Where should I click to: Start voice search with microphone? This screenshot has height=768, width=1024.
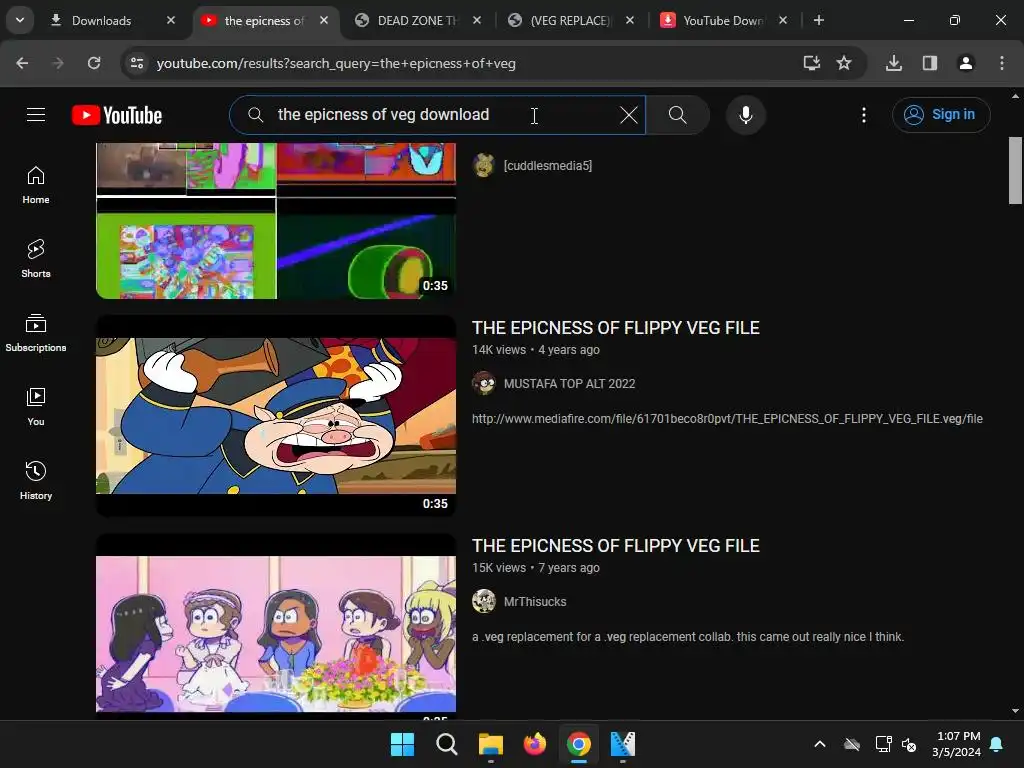745,115
